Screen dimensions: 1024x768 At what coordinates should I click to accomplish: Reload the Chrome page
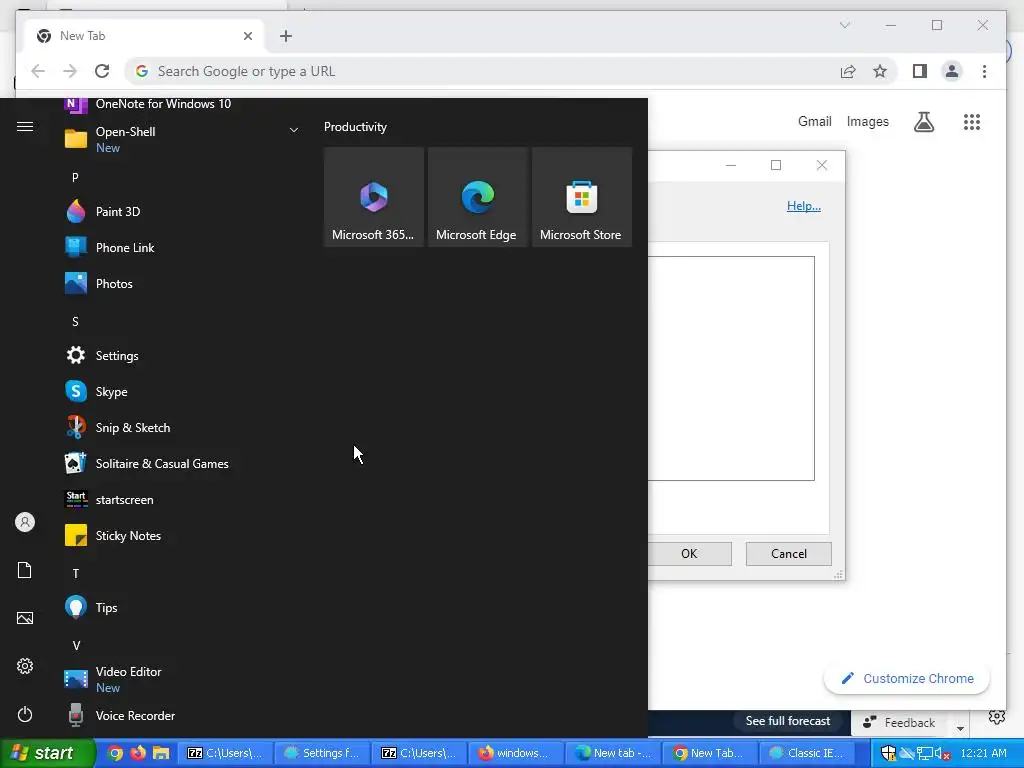click(102, 71)
